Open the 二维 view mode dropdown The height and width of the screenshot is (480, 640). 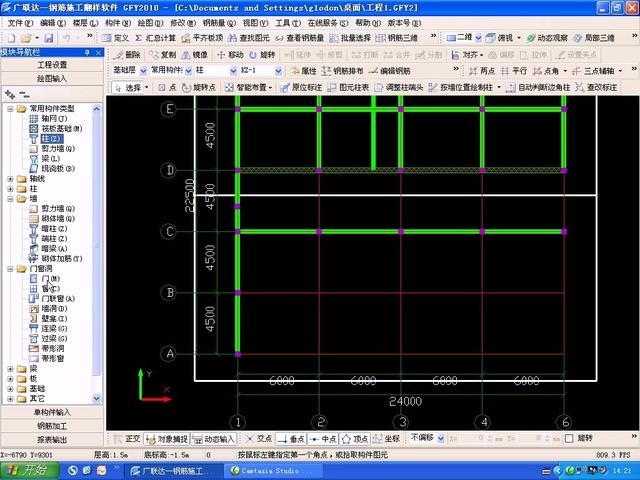(x=478, y=38)
